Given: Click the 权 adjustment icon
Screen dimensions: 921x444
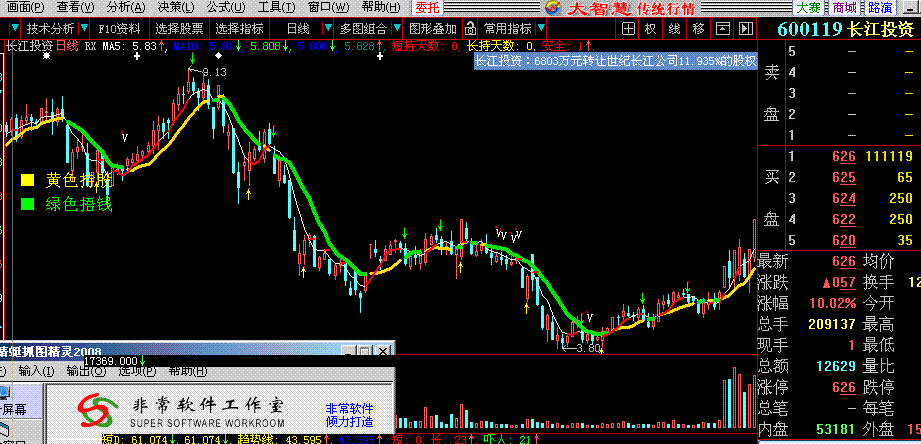Looking at the screenshot, I should (x=650, y=28).
